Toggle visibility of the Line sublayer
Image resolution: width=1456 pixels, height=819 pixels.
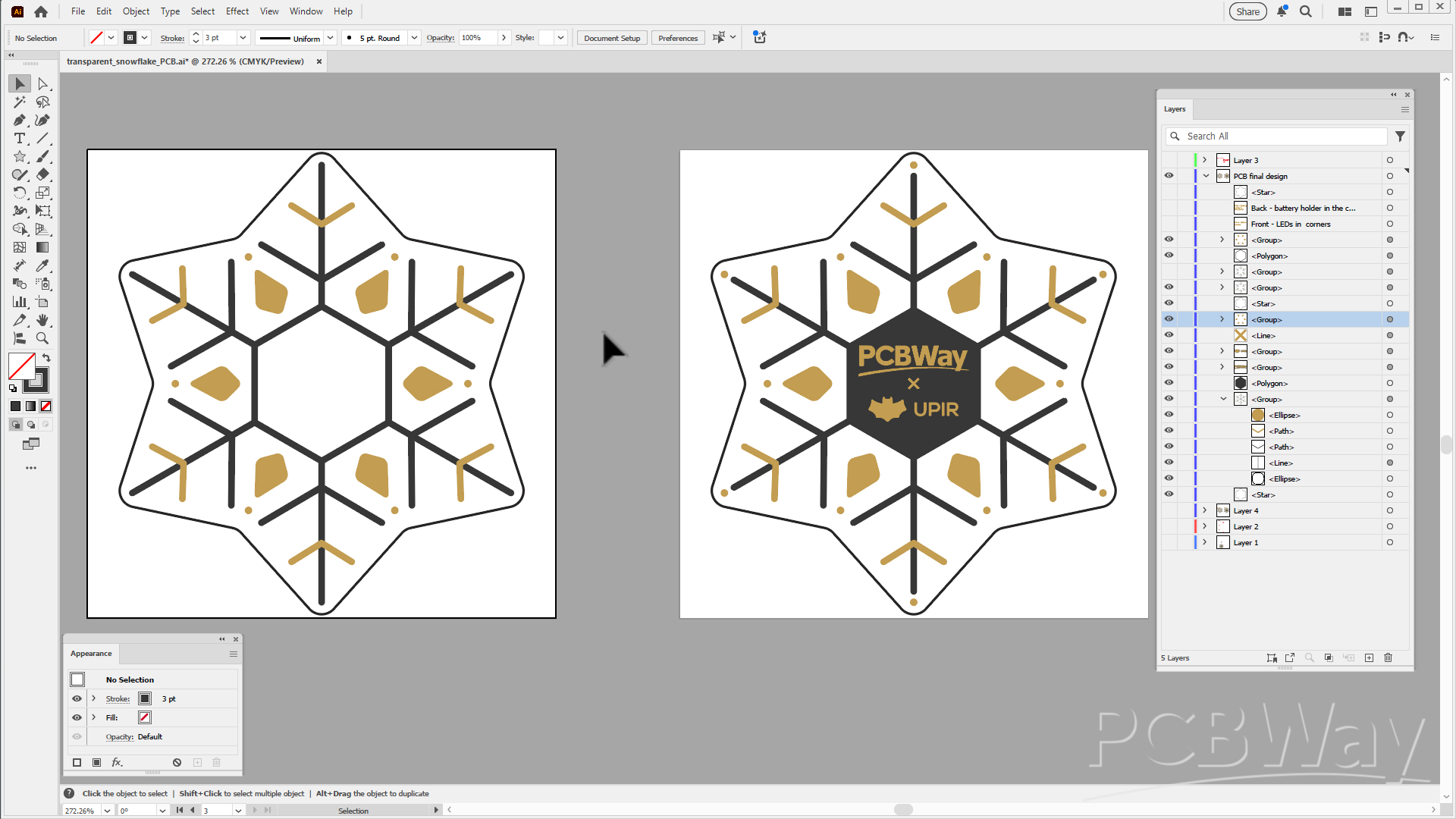point(1169,335)
